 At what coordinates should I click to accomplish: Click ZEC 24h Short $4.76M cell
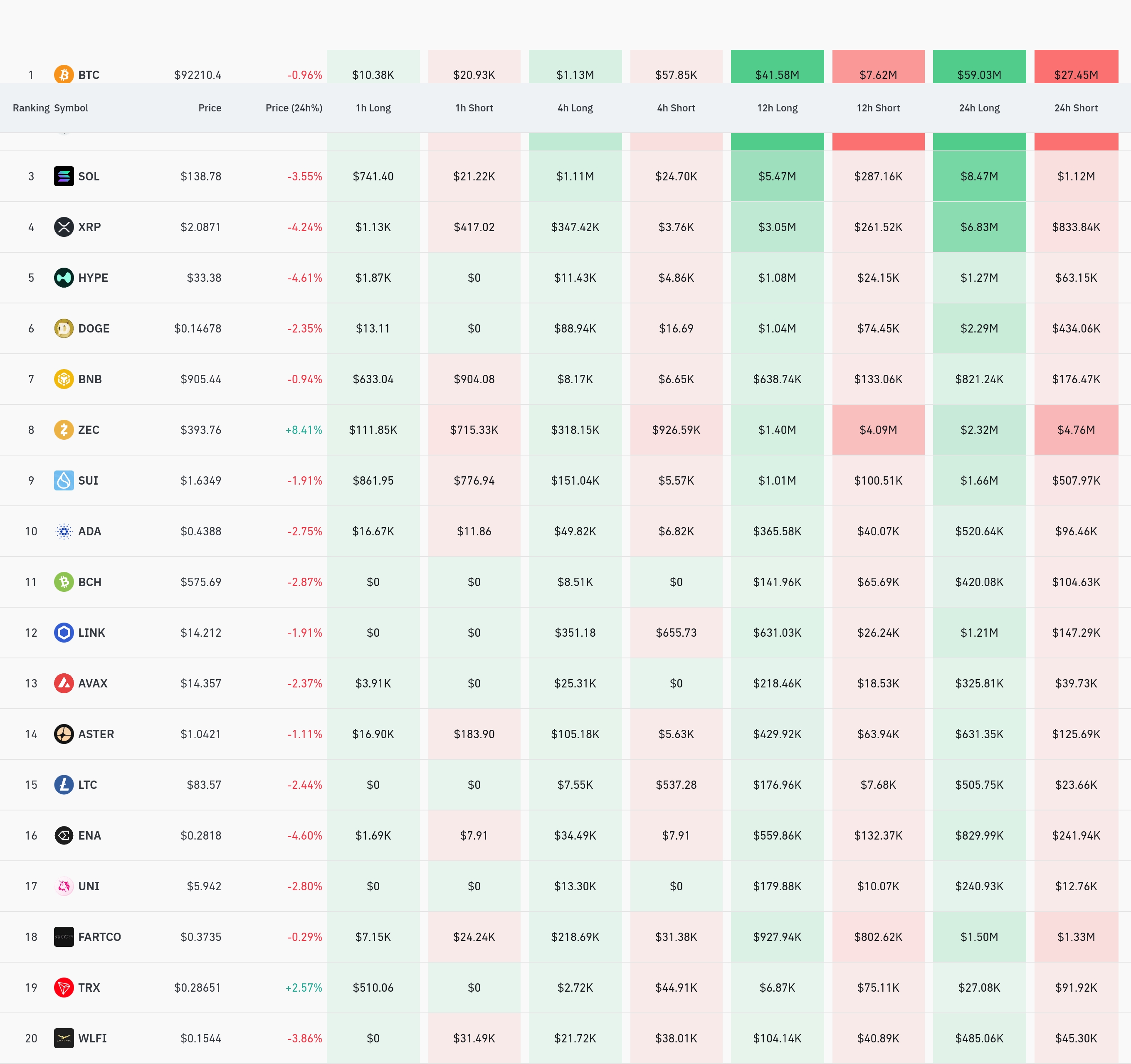pyautogui.click(x=1075, y=430)
